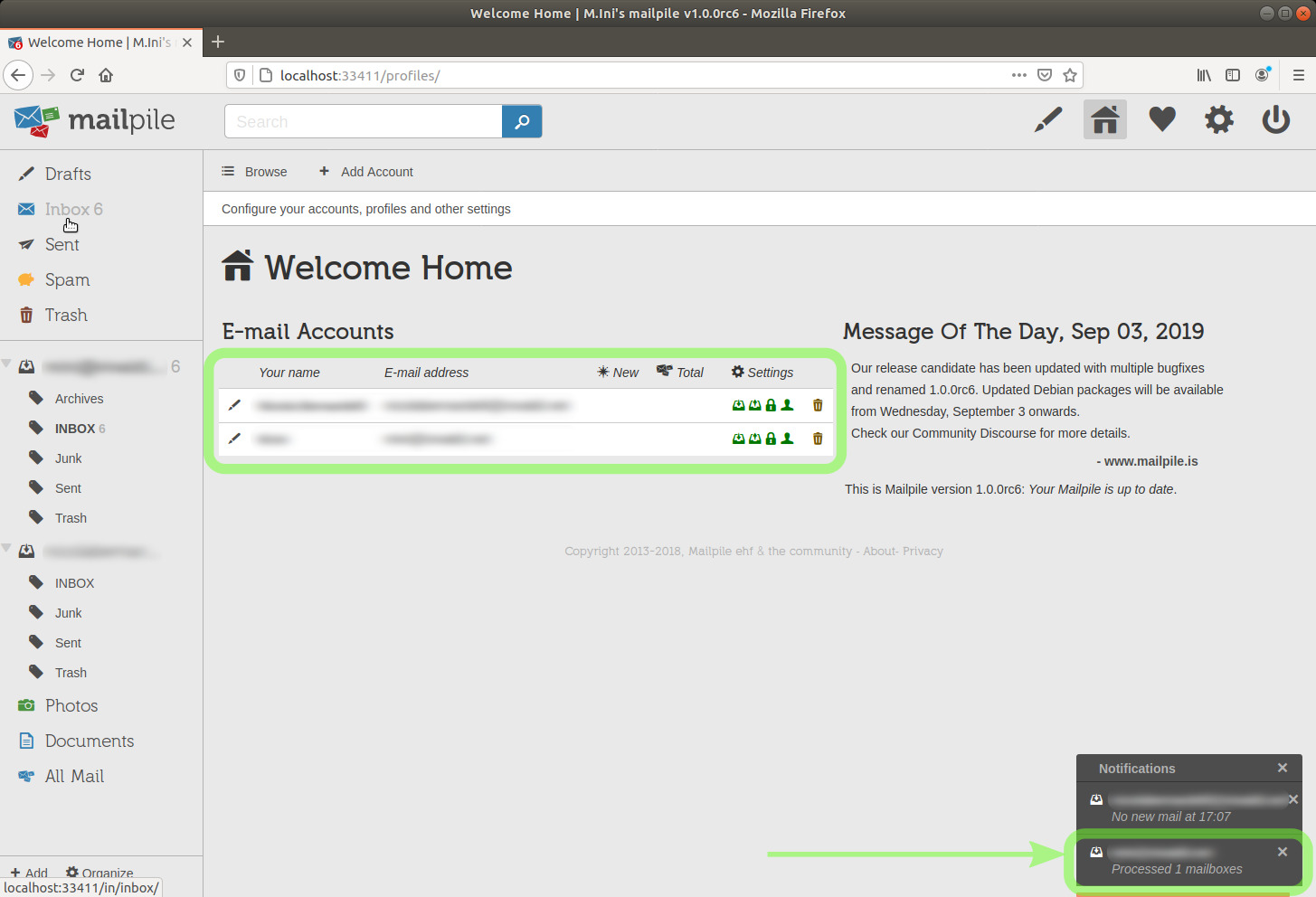Edit the first account row with pencil icon
Screen dimensions: 1316x897
[234, 405]
